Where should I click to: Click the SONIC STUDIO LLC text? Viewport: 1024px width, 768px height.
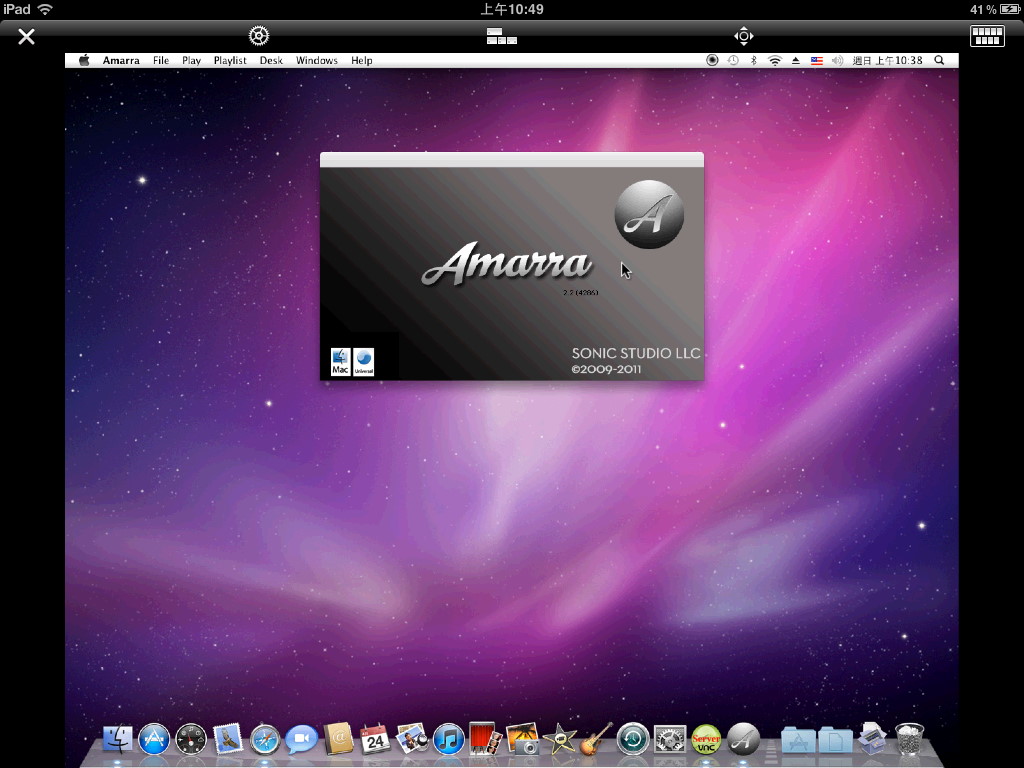[636, 353]
